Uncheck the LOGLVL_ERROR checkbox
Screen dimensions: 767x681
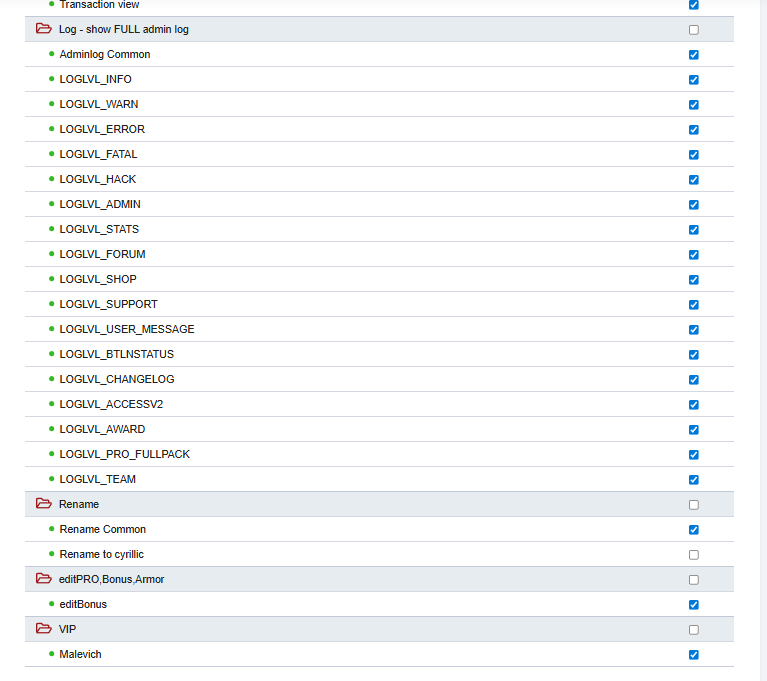point(694,130)
